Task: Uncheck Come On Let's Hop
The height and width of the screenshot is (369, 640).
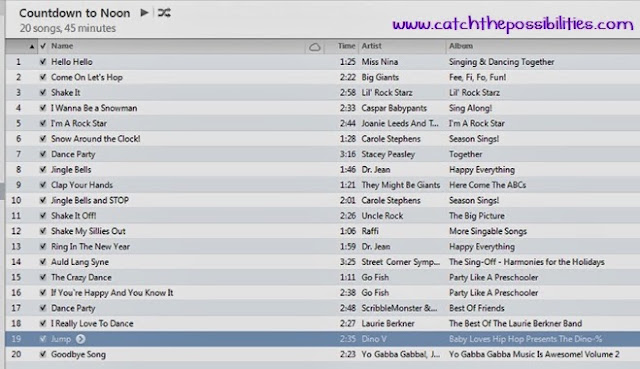Action: (x=43, y=77)
